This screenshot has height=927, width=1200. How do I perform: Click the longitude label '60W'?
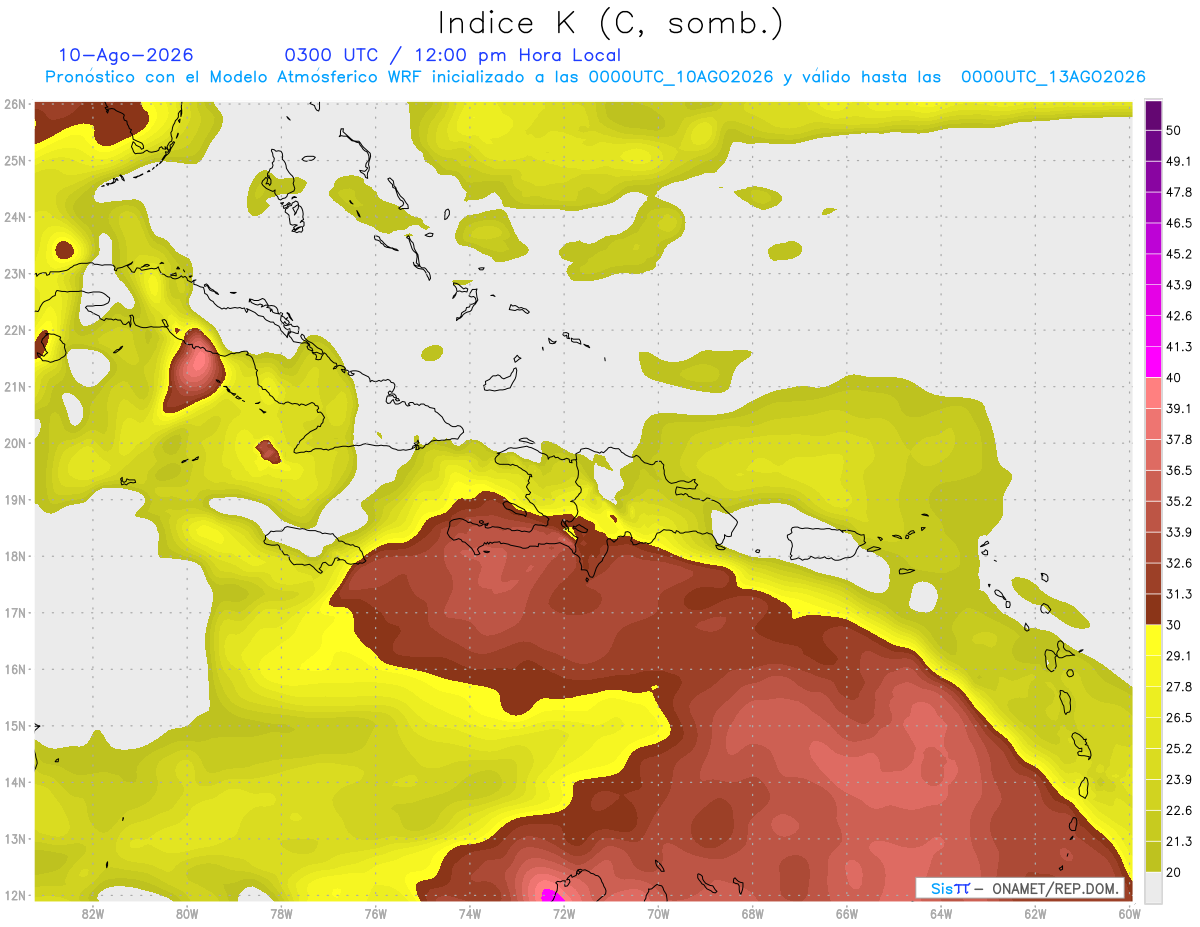pos(1128,913)
